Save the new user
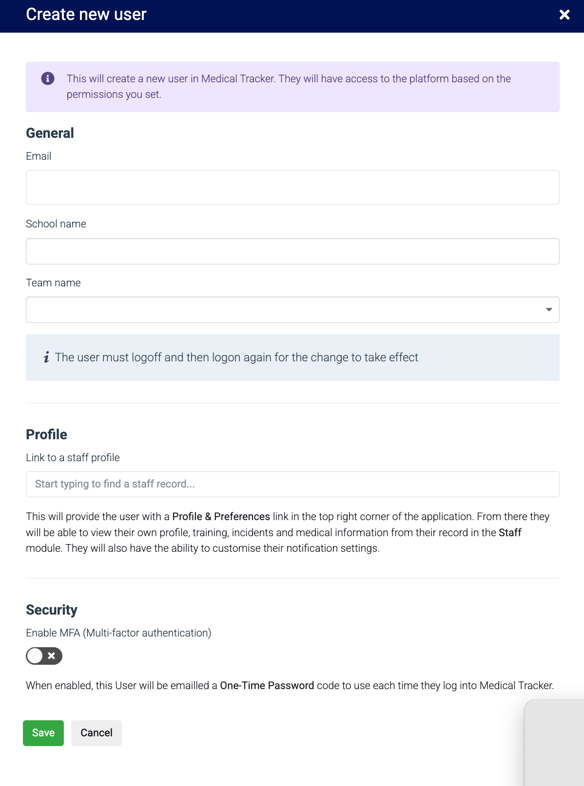 (x=43, y=733)
